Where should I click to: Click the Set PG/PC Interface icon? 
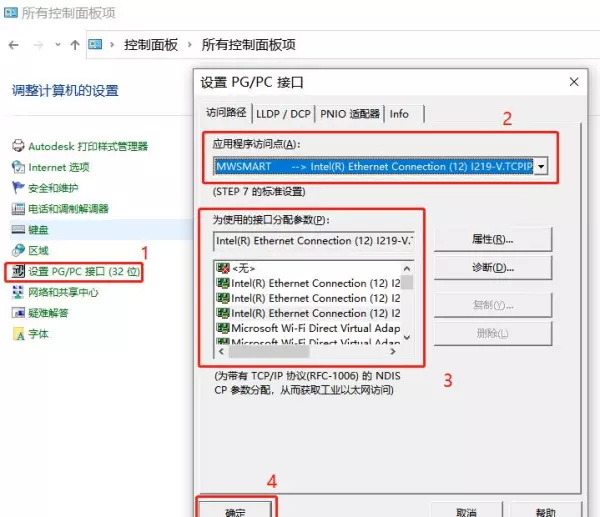[18, 271]
